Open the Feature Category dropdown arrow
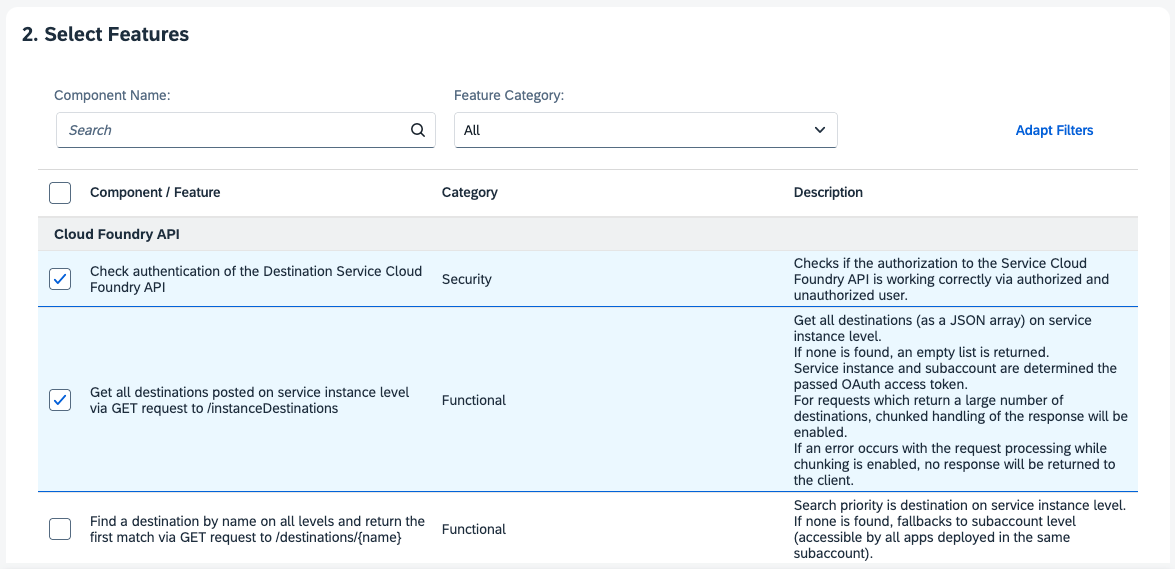The height and width of the screenshot is (569, 1175). pyautogui.click(x=820, y=130)
